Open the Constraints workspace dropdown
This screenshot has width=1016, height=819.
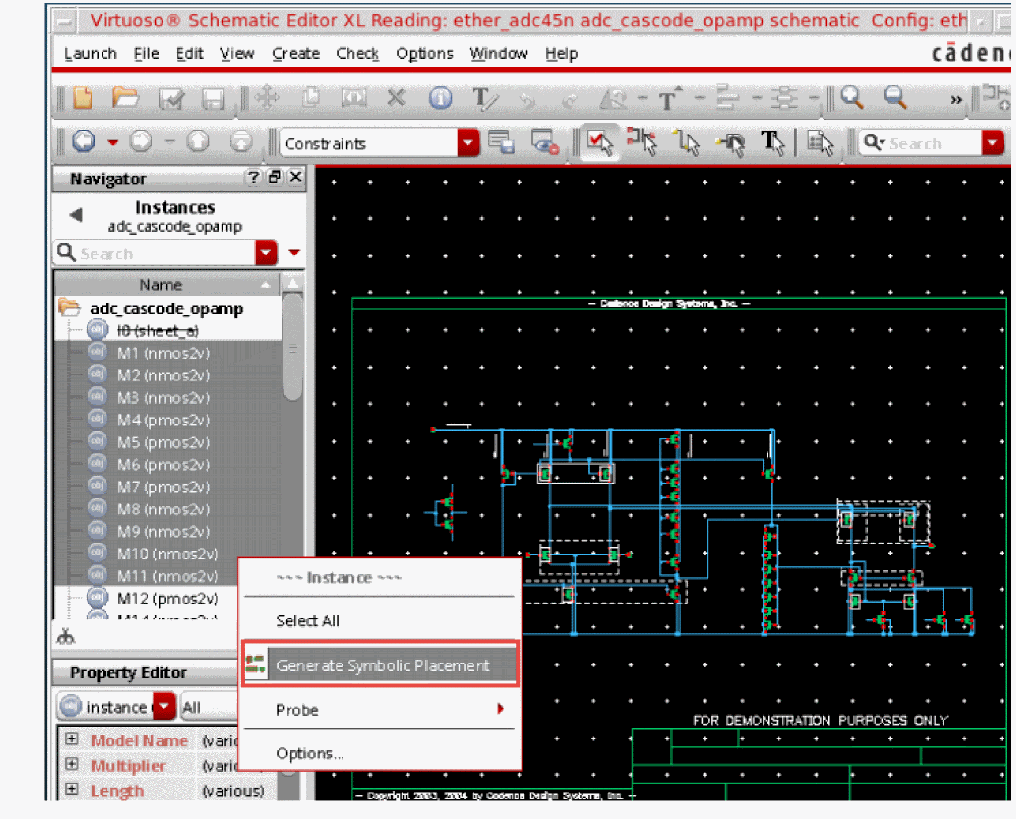(x=469, y=144)
